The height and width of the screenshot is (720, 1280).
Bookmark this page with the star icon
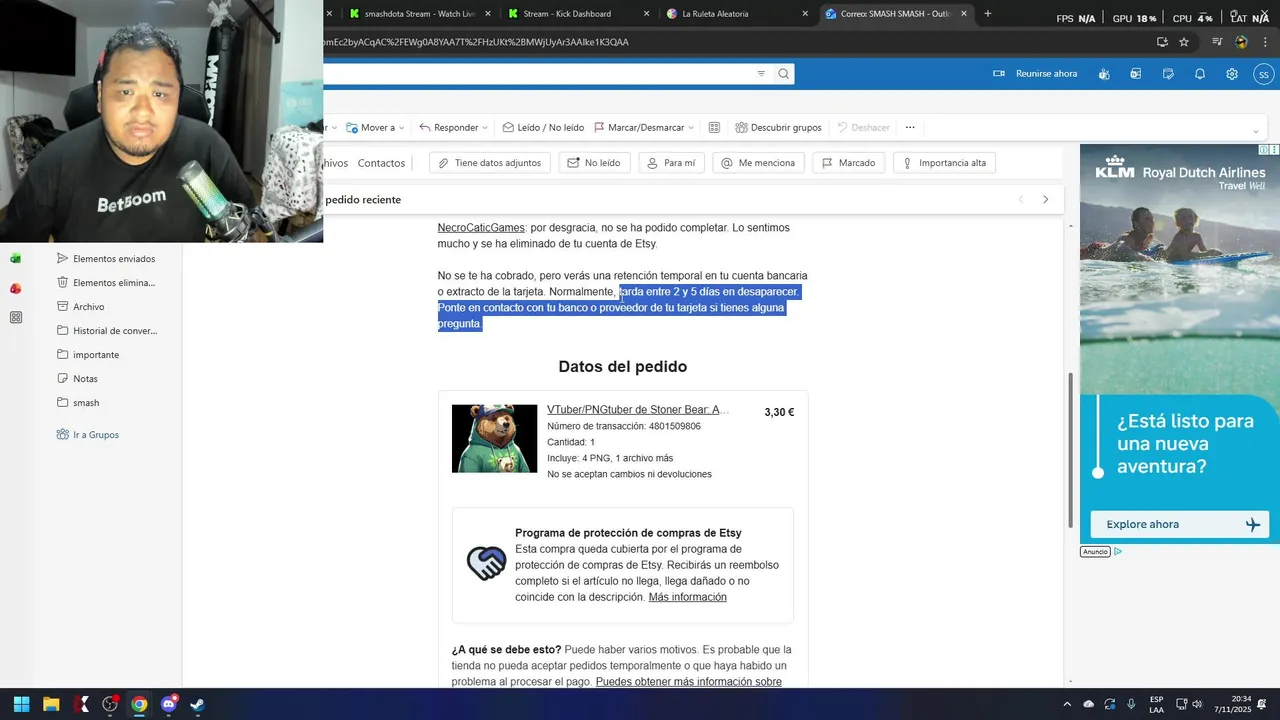tap(1184, 42)
